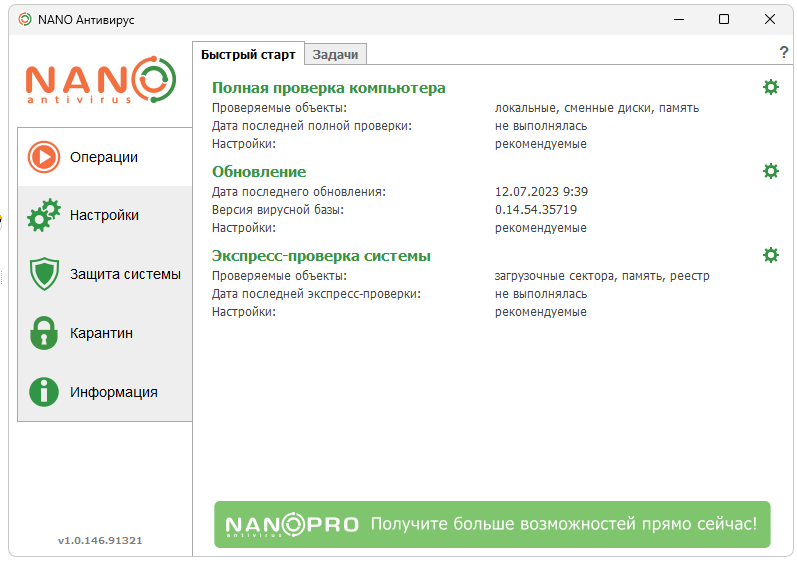Open settings gear for Полная проверка компьютера
Image resolution: width=797 pixels, height=563 pixels.
click(x=771, y=87)
